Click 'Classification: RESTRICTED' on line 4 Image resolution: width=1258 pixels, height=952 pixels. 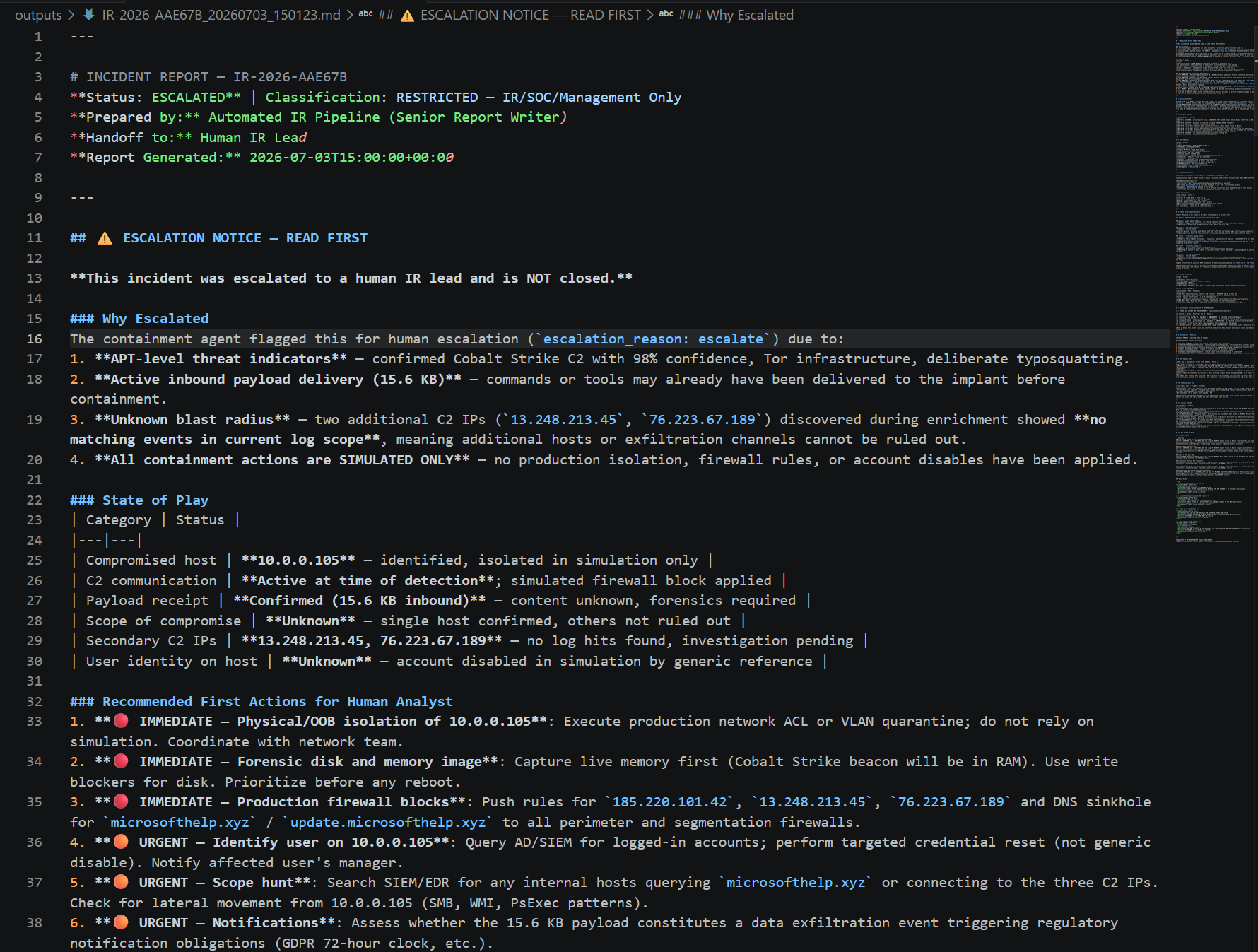pos(372,98)
